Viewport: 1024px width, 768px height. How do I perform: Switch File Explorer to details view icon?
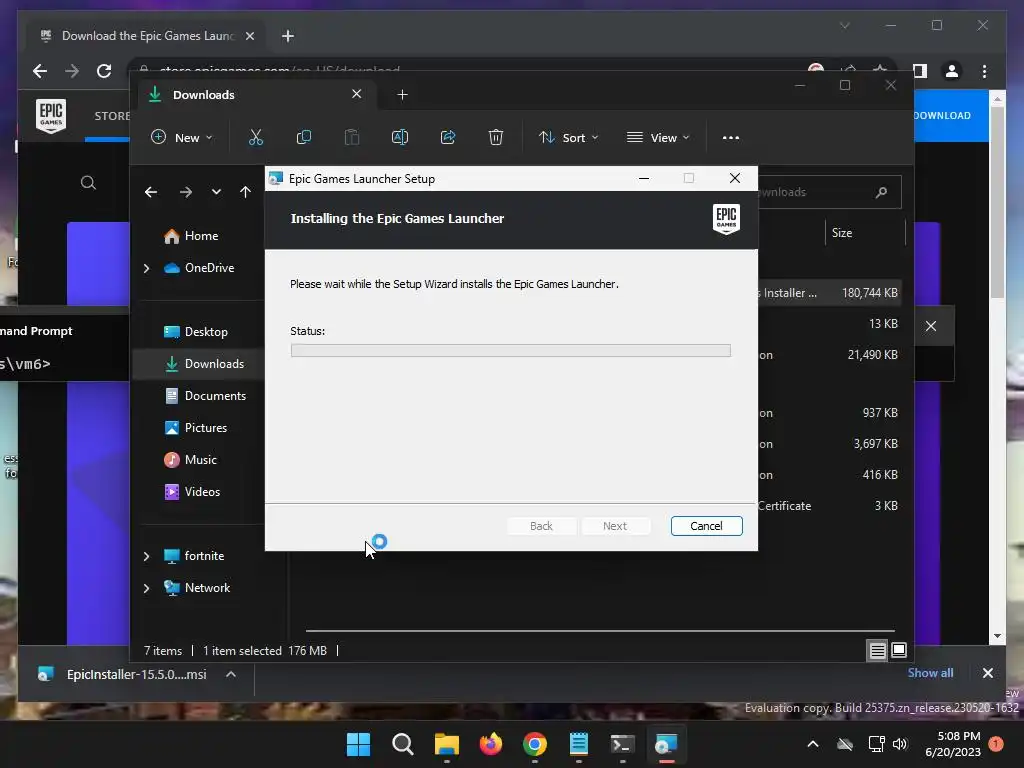(877, 650)
